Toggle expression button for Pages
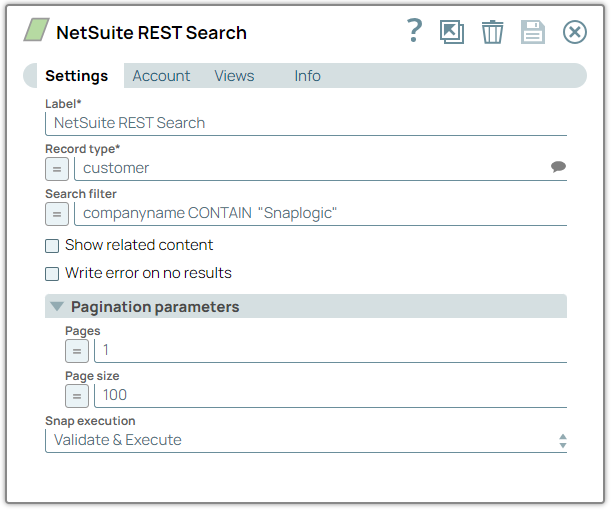 point(77,351)
